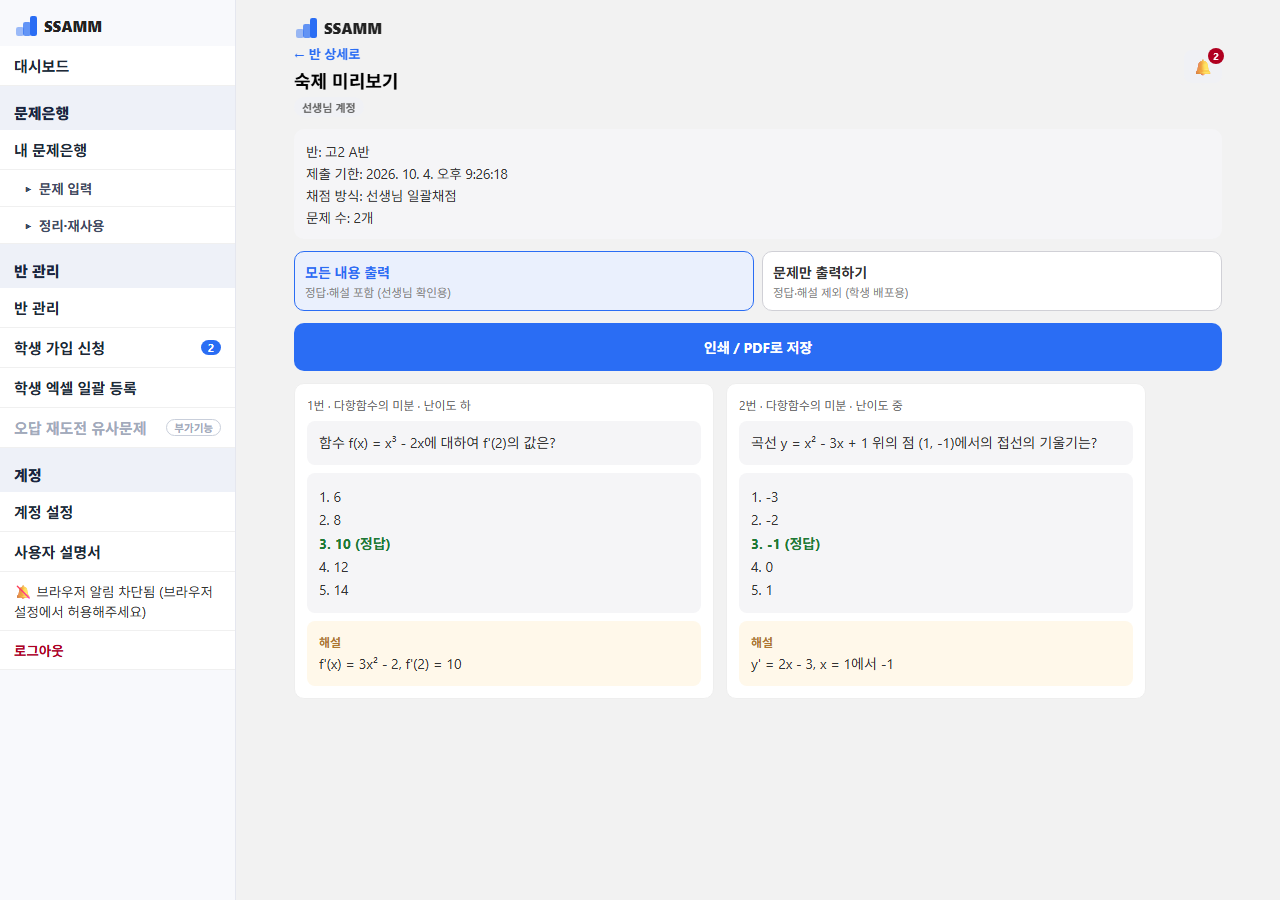This screenshot has height=900, width=1280.
Task: Click the SSAMM logo in sidebar
Action: [x=59, y=27]
